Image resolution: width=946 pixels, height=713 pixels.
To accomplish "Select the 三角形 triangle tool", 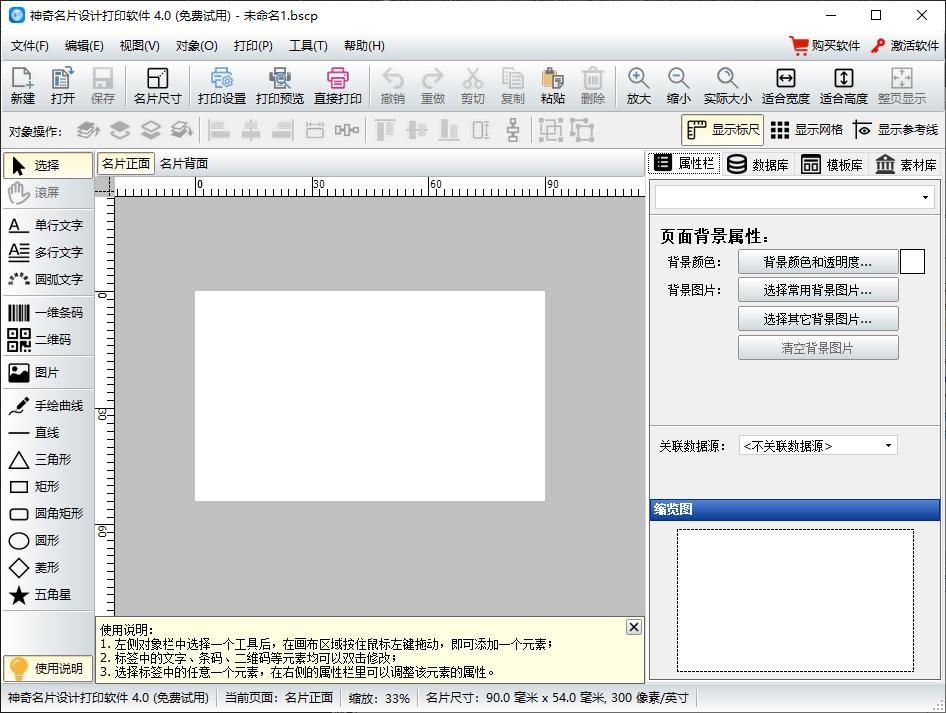I will coord(48,460).
